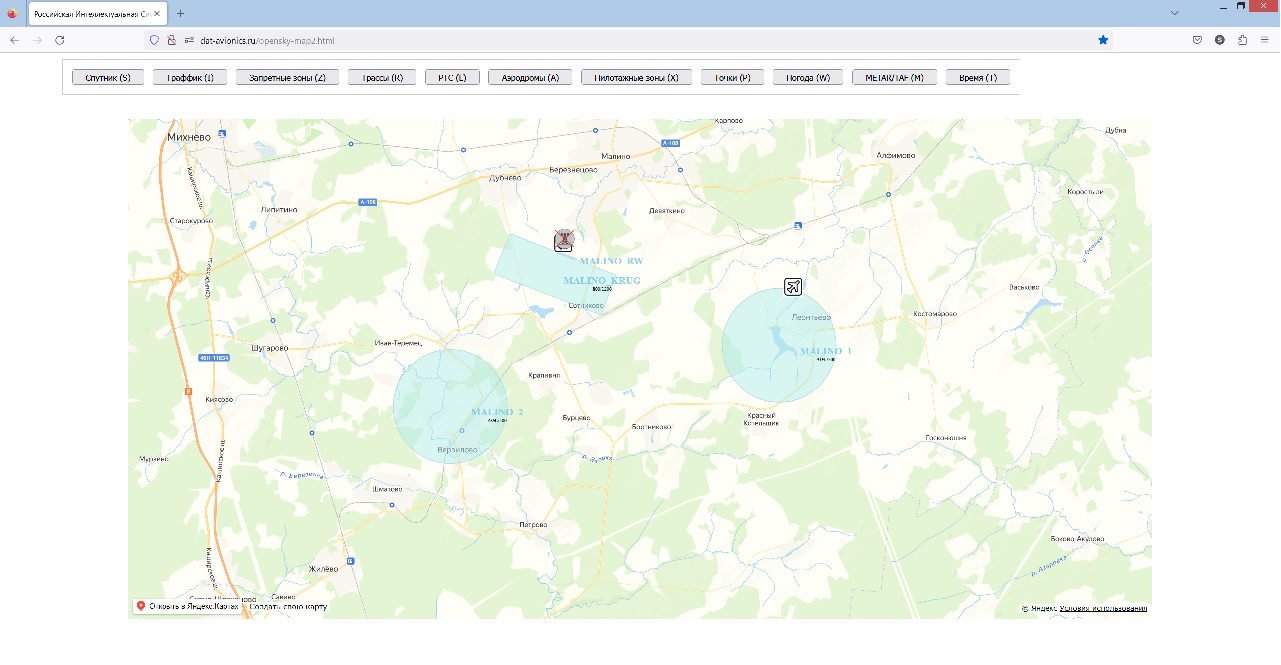Click the crossed aircraft marker at Malino
Viewport: 1281px width, 665px height.
pyautogui.click(x=564, y=240)
